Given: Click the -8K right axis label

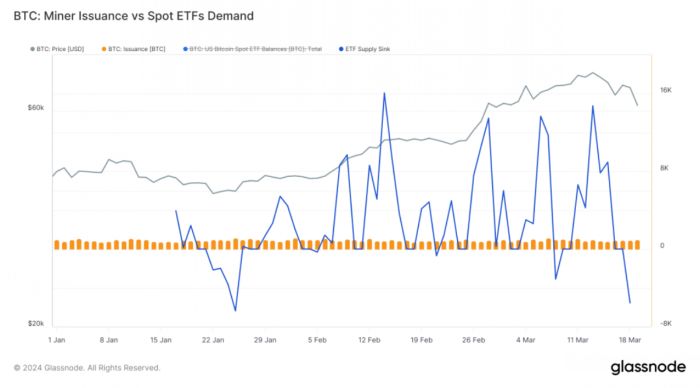Looking at the screenshot, I should tap(665, 324).
